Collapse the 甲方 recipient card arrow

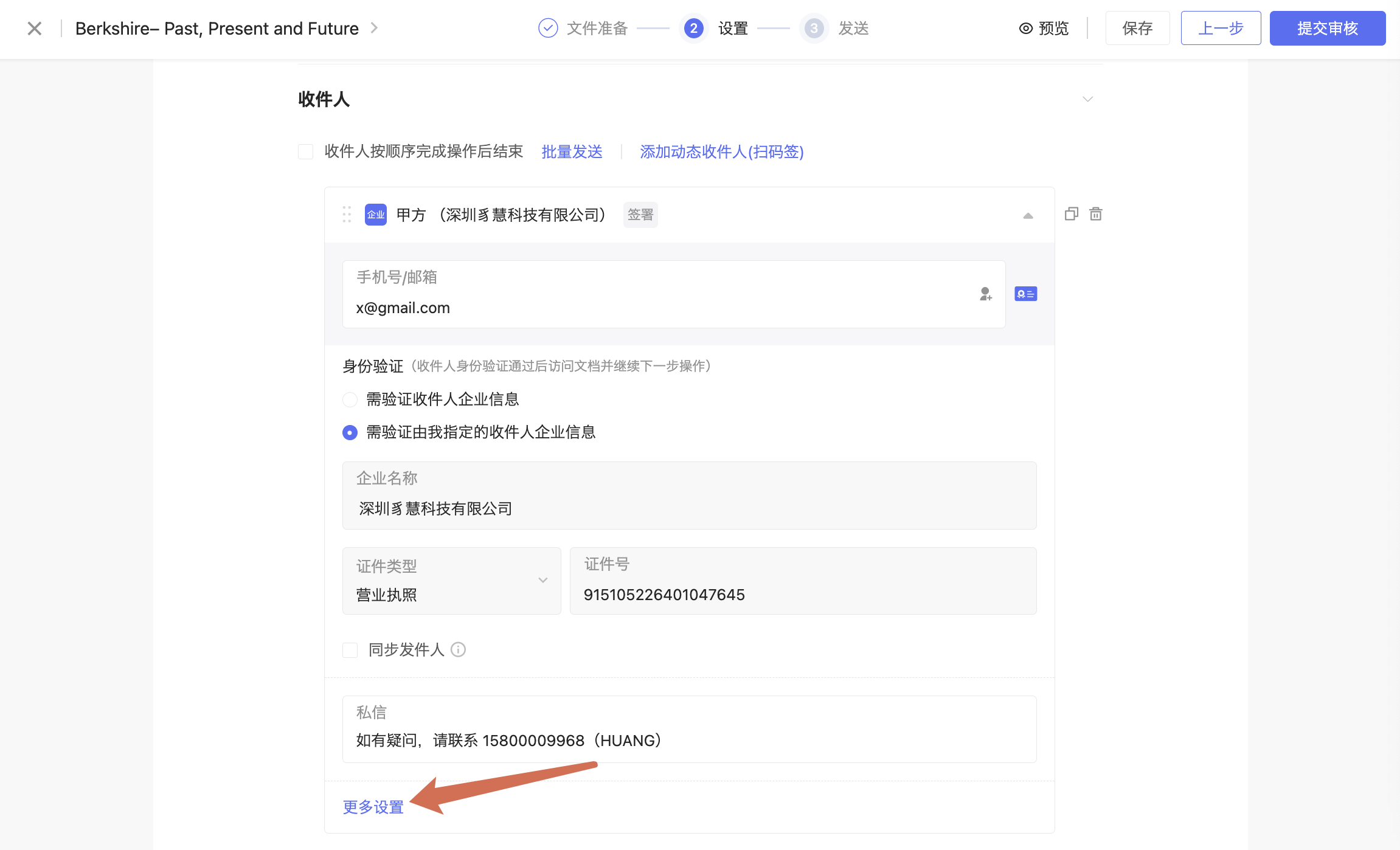pyautogui.click(x=1028, y=216)
